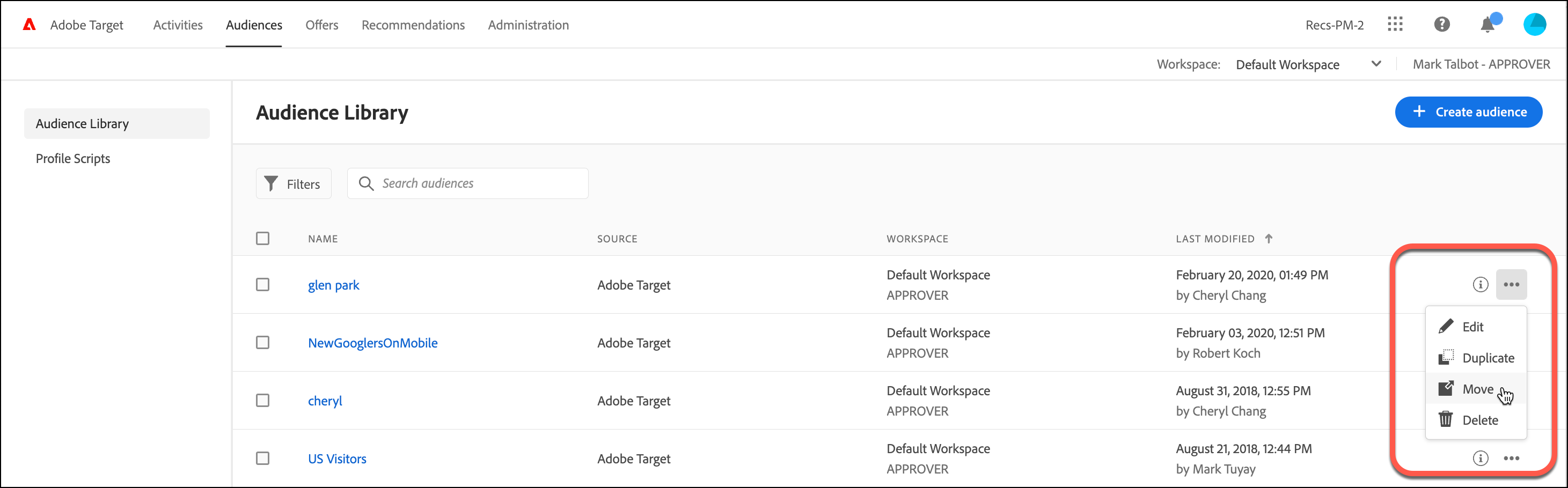Image resolution: width=1568 pixels, height=488 pixels.
Task: Show info for US Visitors audience
Action: click(1481, 458)
